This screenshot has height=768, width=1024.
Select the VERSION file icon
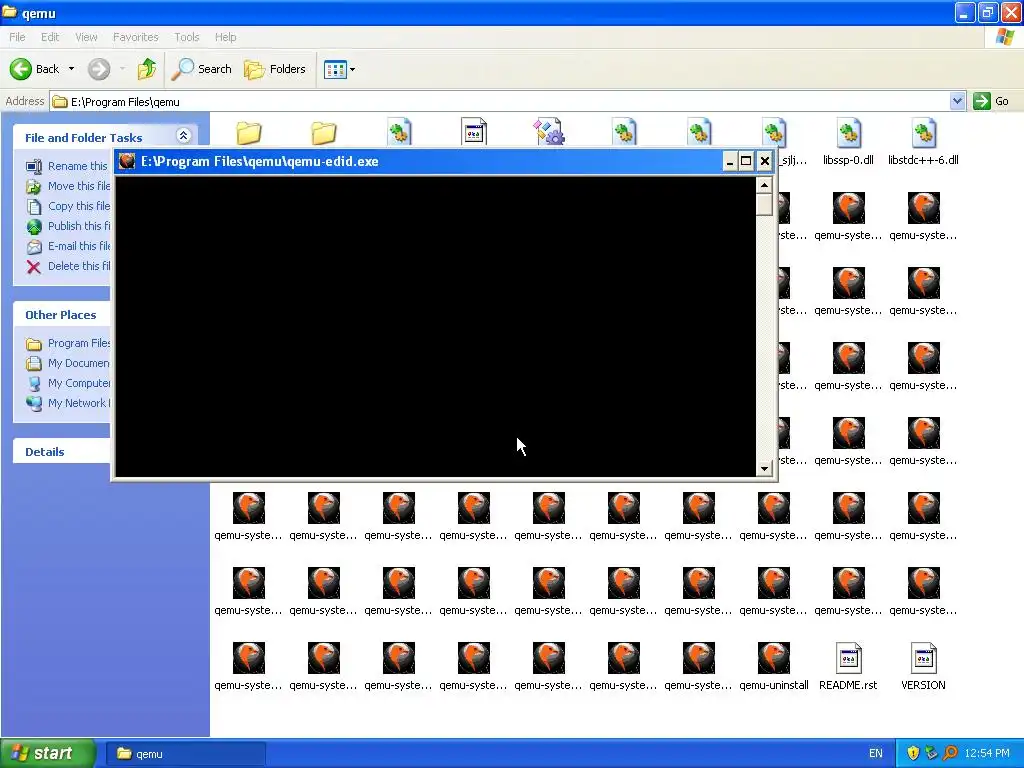pyautogui.click(x=923, y=658)
